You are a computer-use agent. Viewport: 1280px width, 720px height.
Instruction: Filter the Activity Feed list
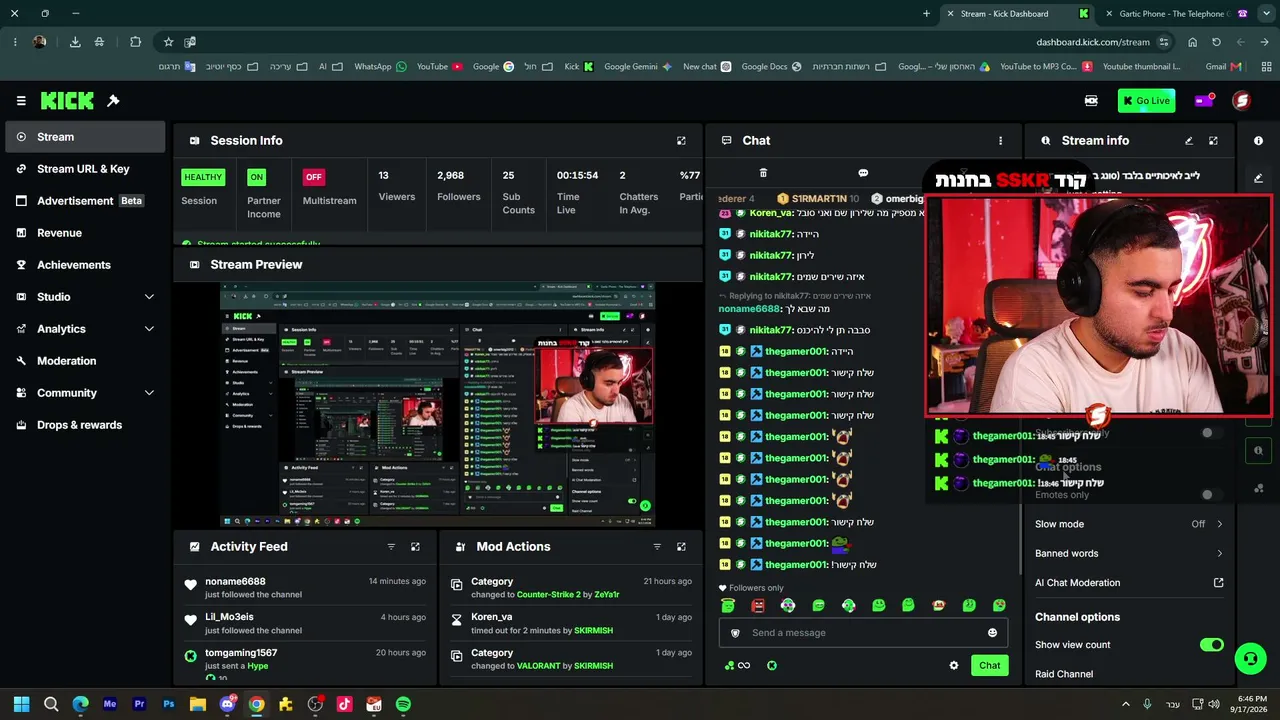coord(391,547)
